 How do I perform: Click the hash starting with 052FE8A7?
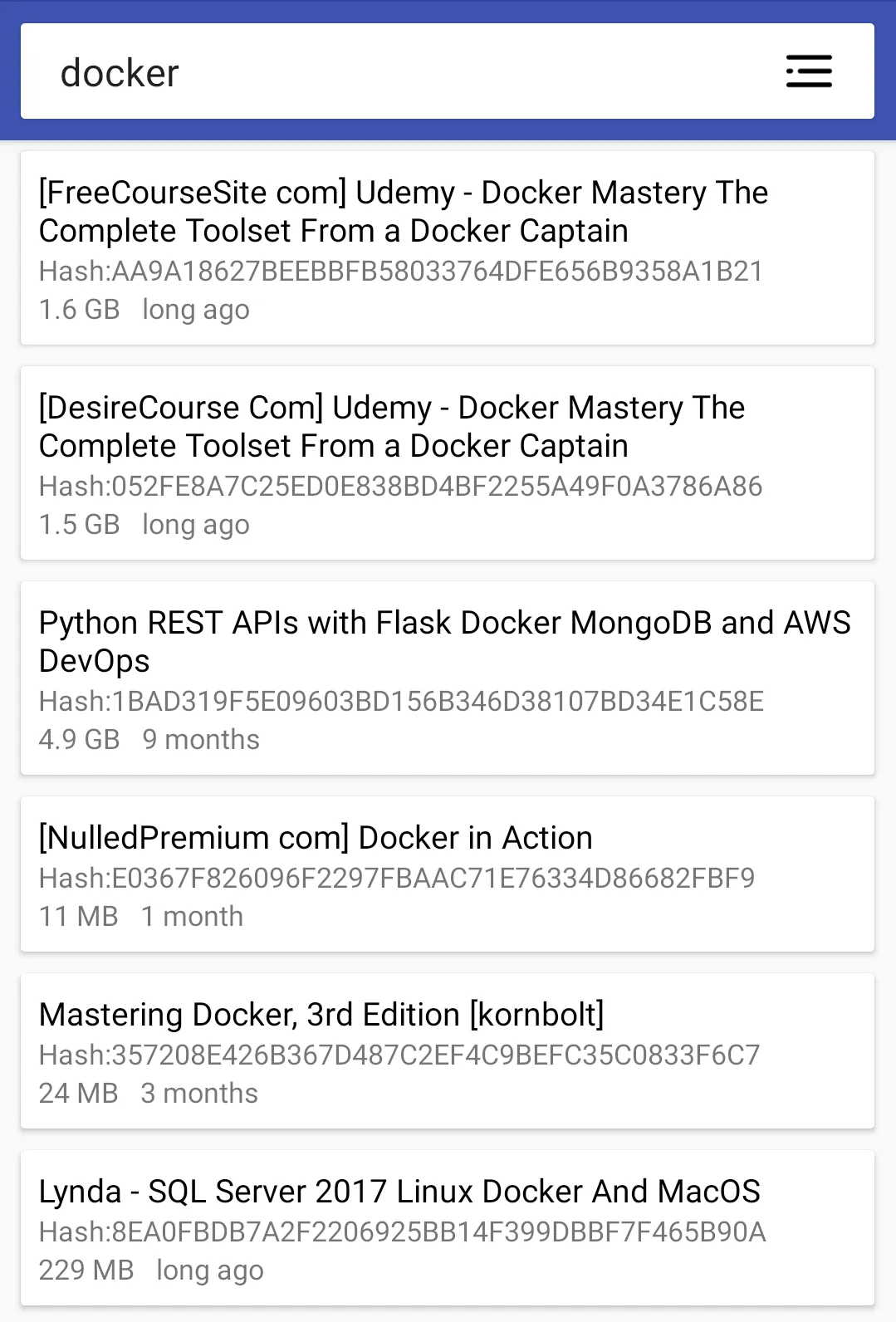point(399,487)
